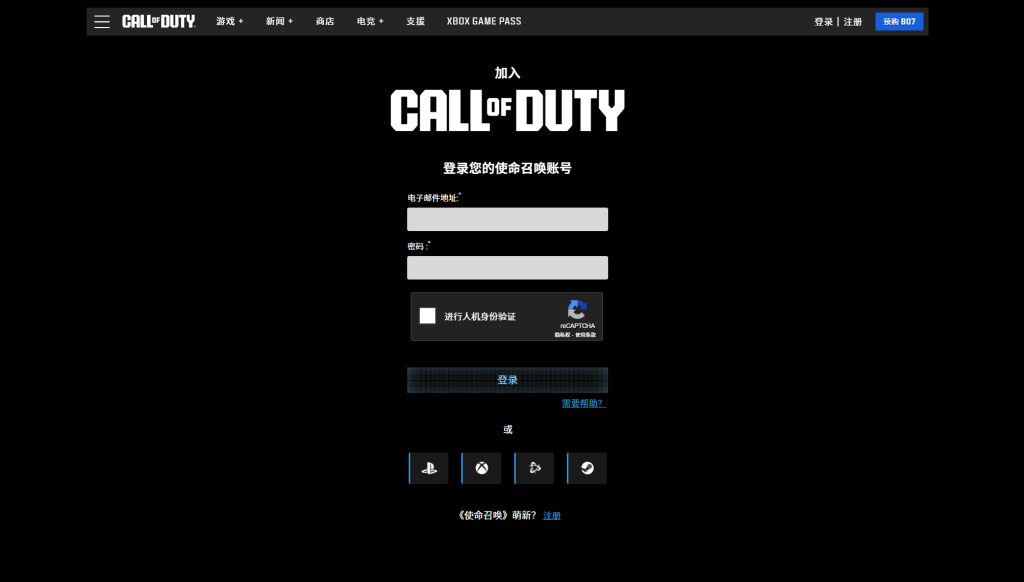Click the 登录 link in top bar
This screenshot has height=582, width=1024.
click(x=824, y=22)
